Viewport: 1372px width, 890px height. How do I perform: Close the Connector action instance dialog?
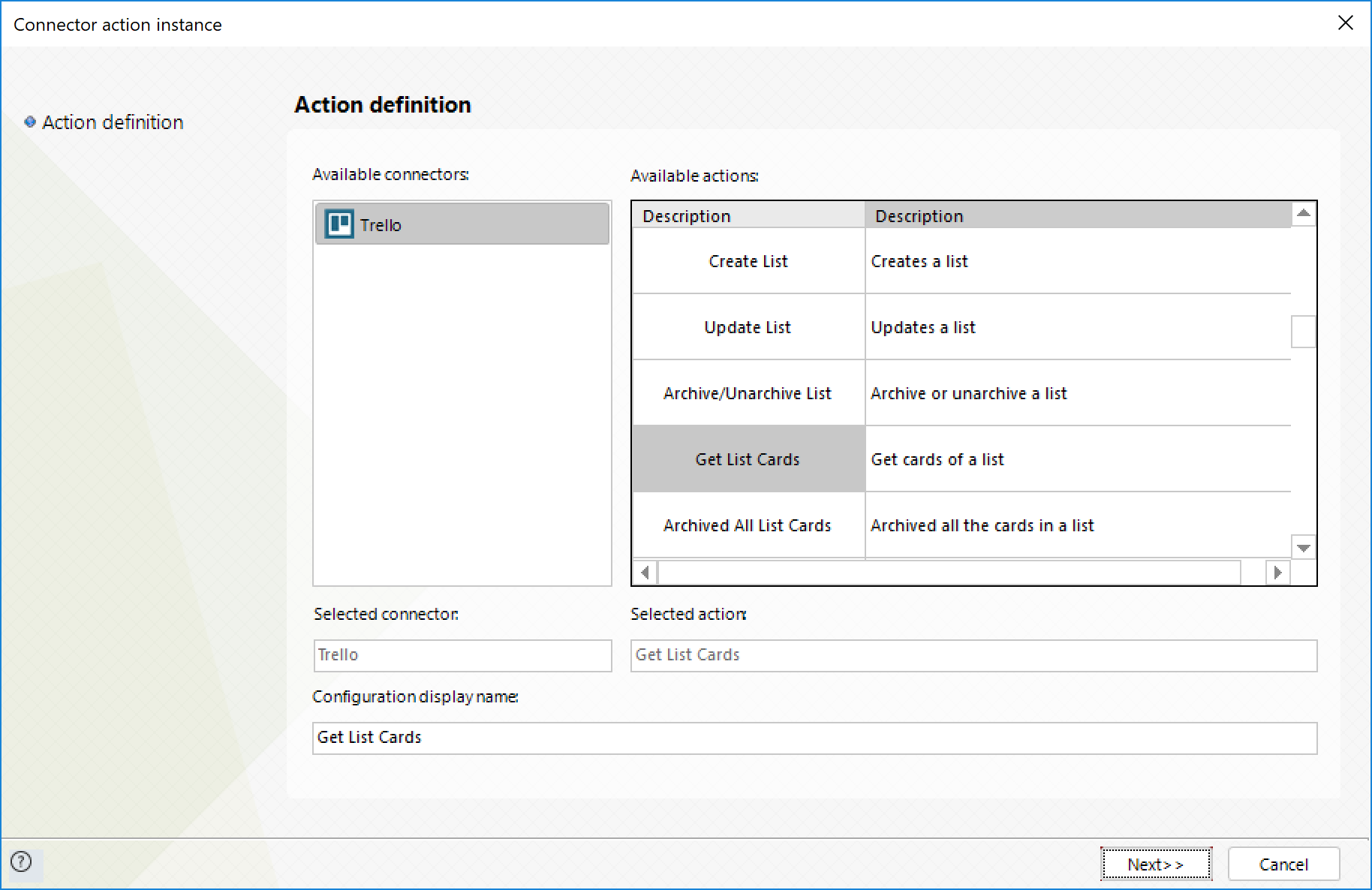click(x=1346, y=23)
